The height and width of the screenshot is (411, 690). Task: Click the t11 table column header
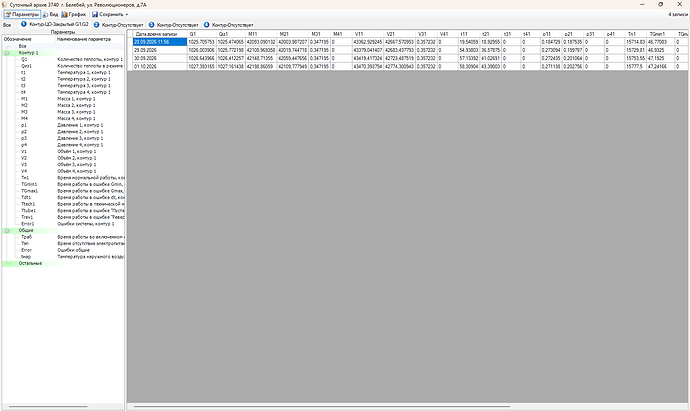(469, 34)
